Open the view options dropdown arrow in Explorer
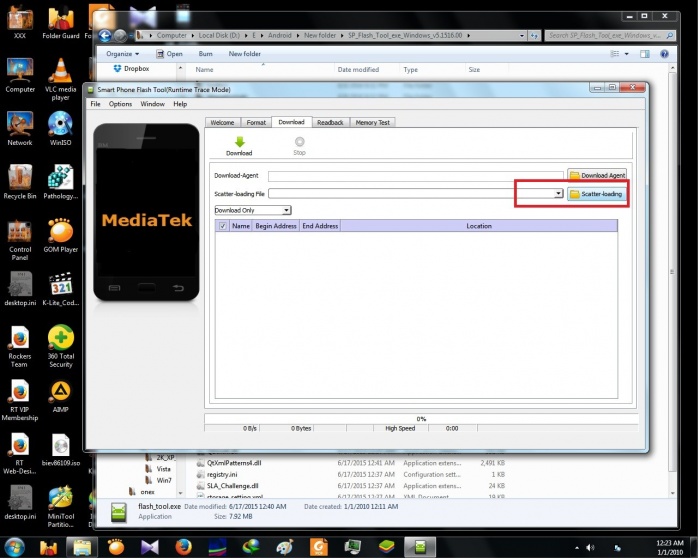This screenshot has height=559, width=700. [x=627, y=54]
